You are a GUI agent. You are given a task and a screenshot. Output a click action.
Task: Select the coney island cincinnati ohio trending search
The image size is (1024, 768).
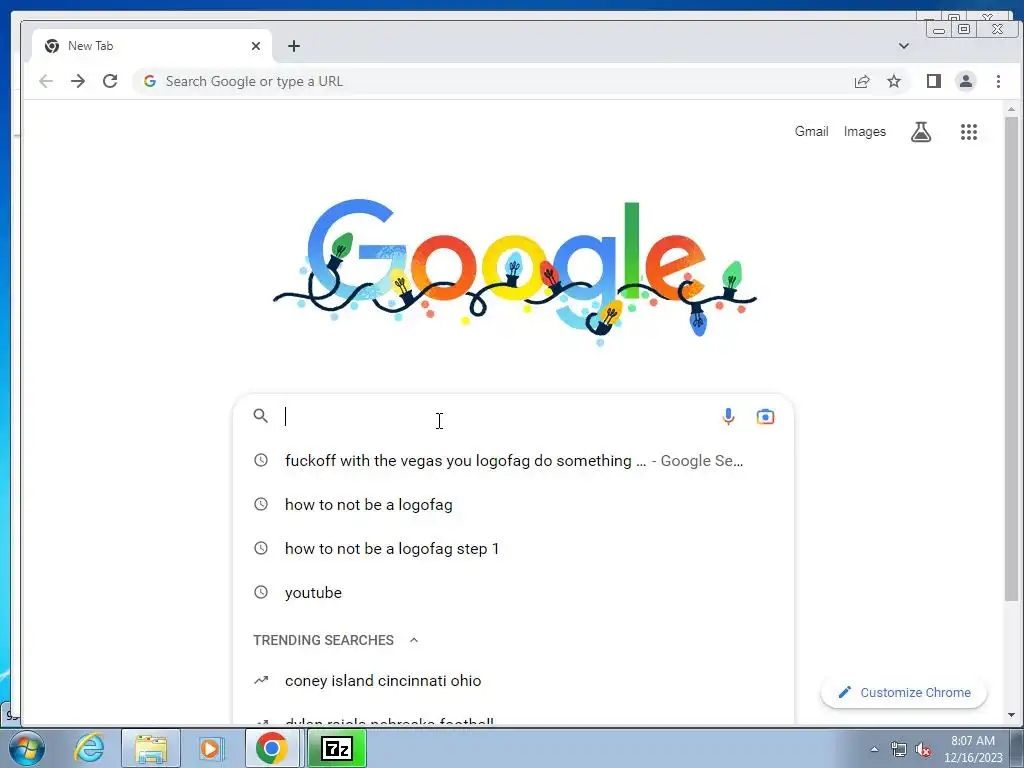point(513,680)
